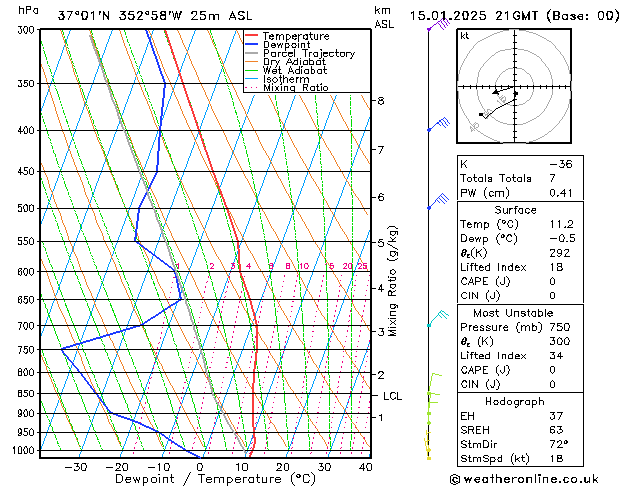Image resolution: width=629 pixels, height=486 pixels.
Task: Click the cyan wind barb at 700 hPa
Action: (x=438, y=318)
